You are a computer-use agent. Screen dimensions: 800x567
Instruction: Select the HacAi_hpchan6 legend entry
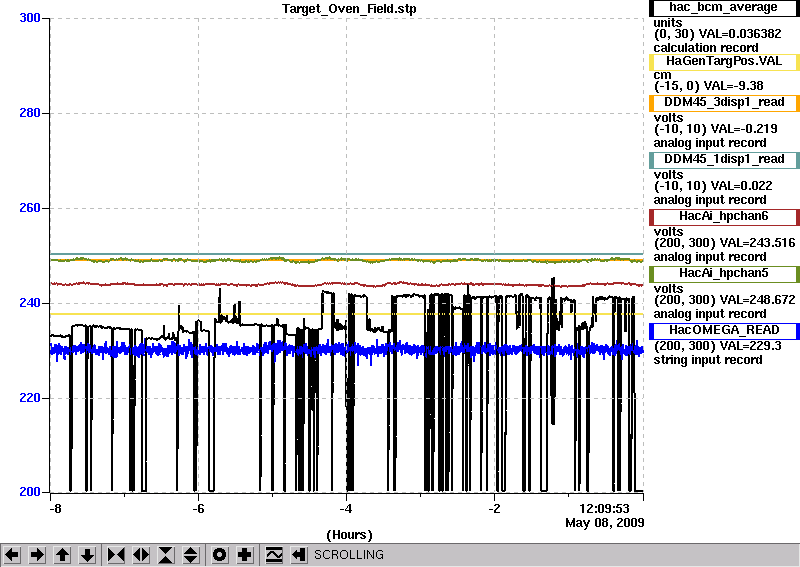[724, 217]
